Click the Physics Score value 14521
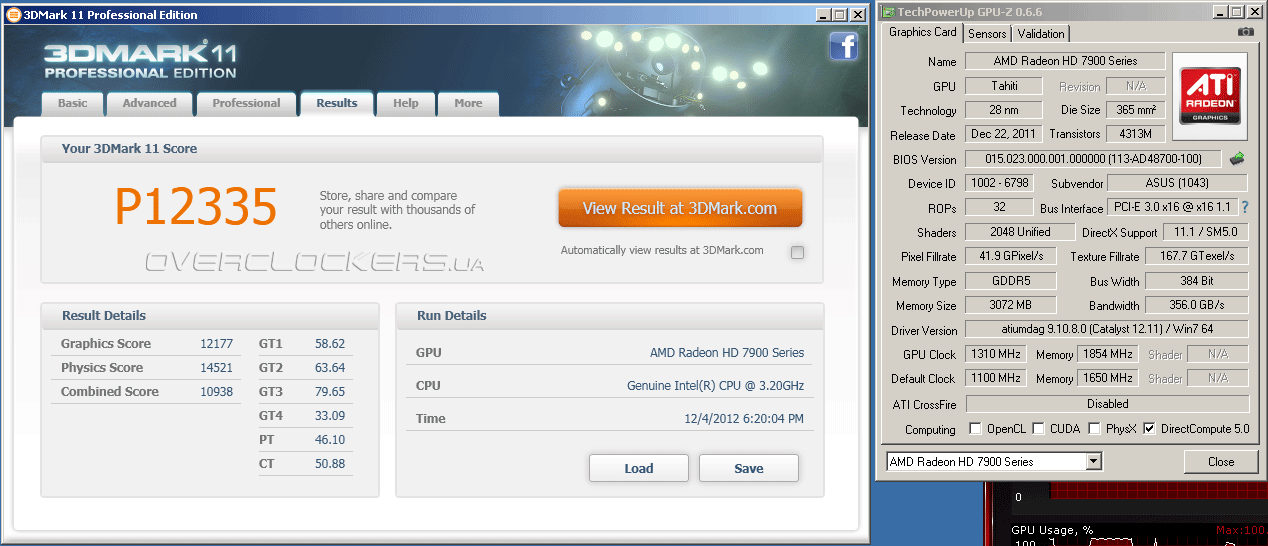 216,367
